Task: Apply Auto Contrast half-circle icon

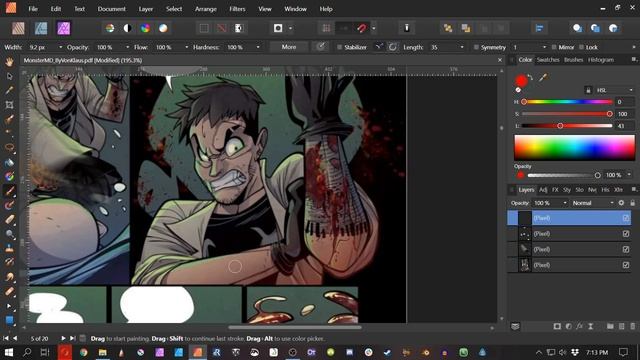Action: click(x=127, y=28)
